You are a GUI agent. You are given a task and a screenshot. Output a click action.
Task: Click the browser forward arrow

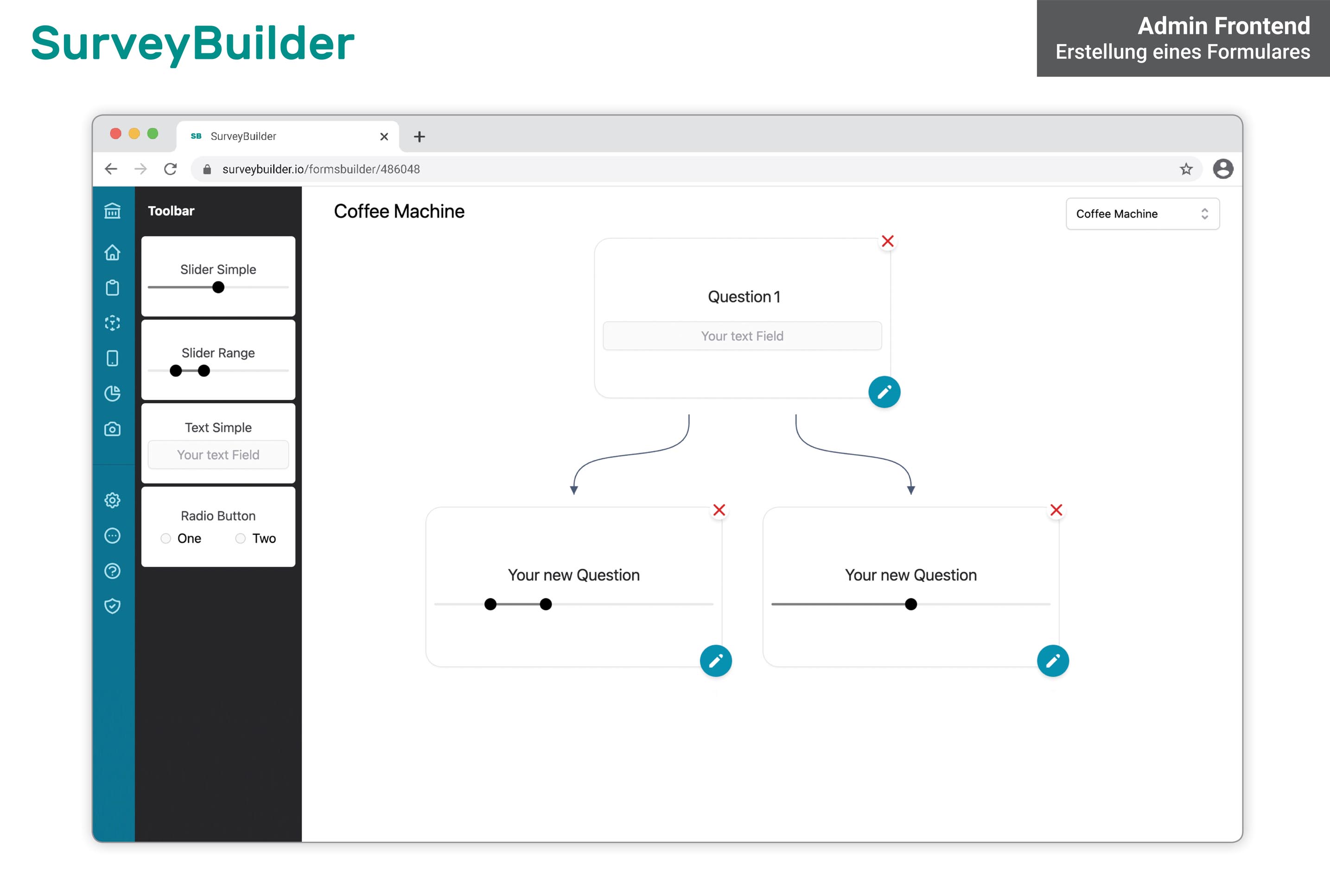140,169
